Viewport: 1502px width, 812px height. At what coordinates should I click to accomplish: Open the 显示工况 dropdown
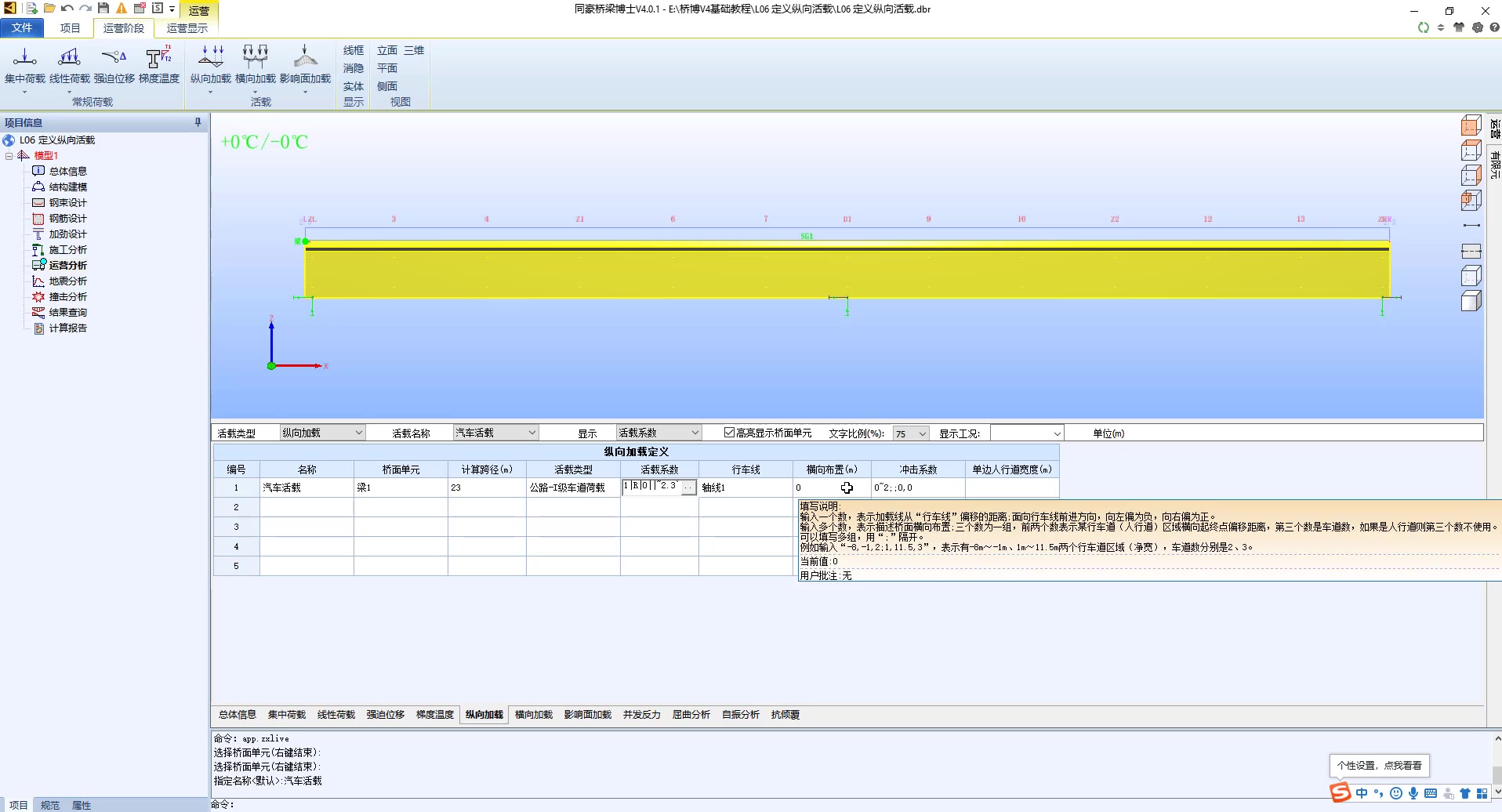(1027, 433)
